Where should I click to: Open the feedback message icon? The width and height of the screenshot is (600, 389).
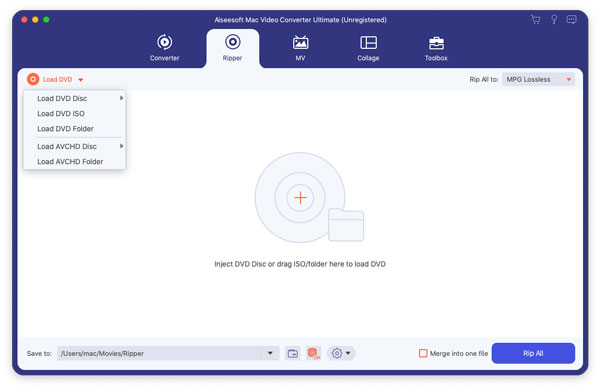(x=571, y=20)
